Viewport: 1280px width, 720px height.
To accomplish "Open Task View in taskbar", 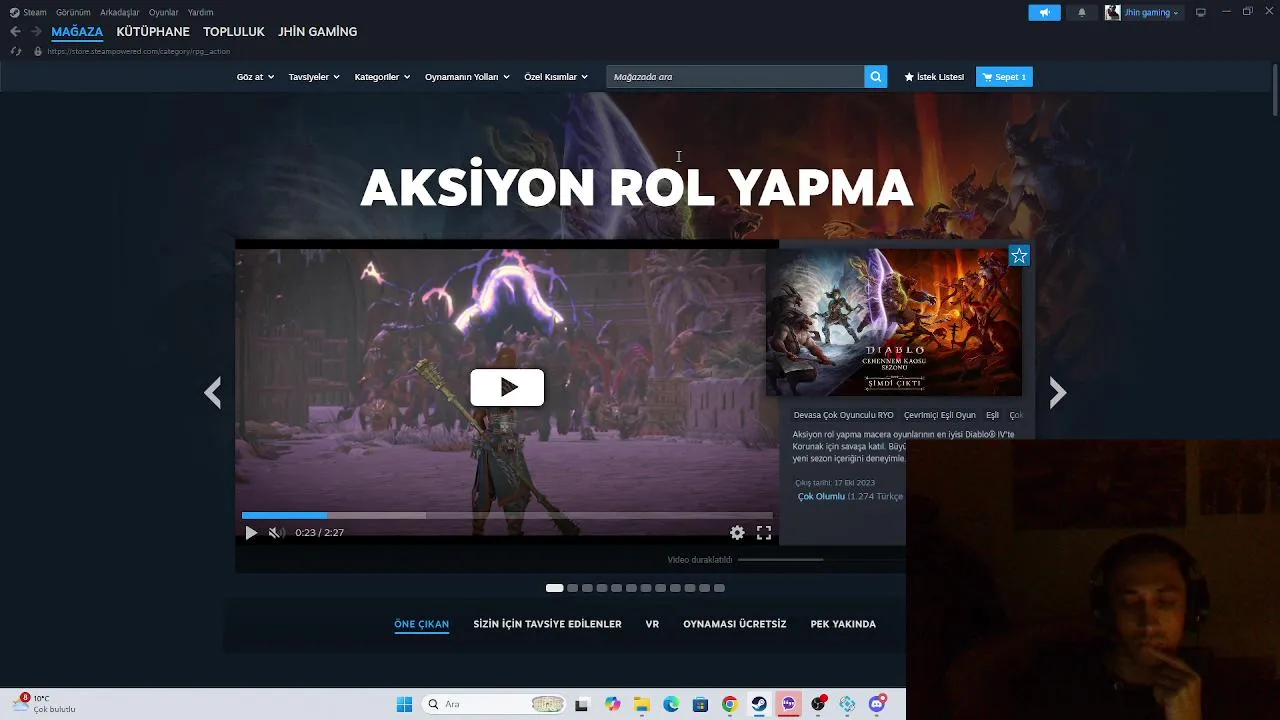I will (582, 704).
